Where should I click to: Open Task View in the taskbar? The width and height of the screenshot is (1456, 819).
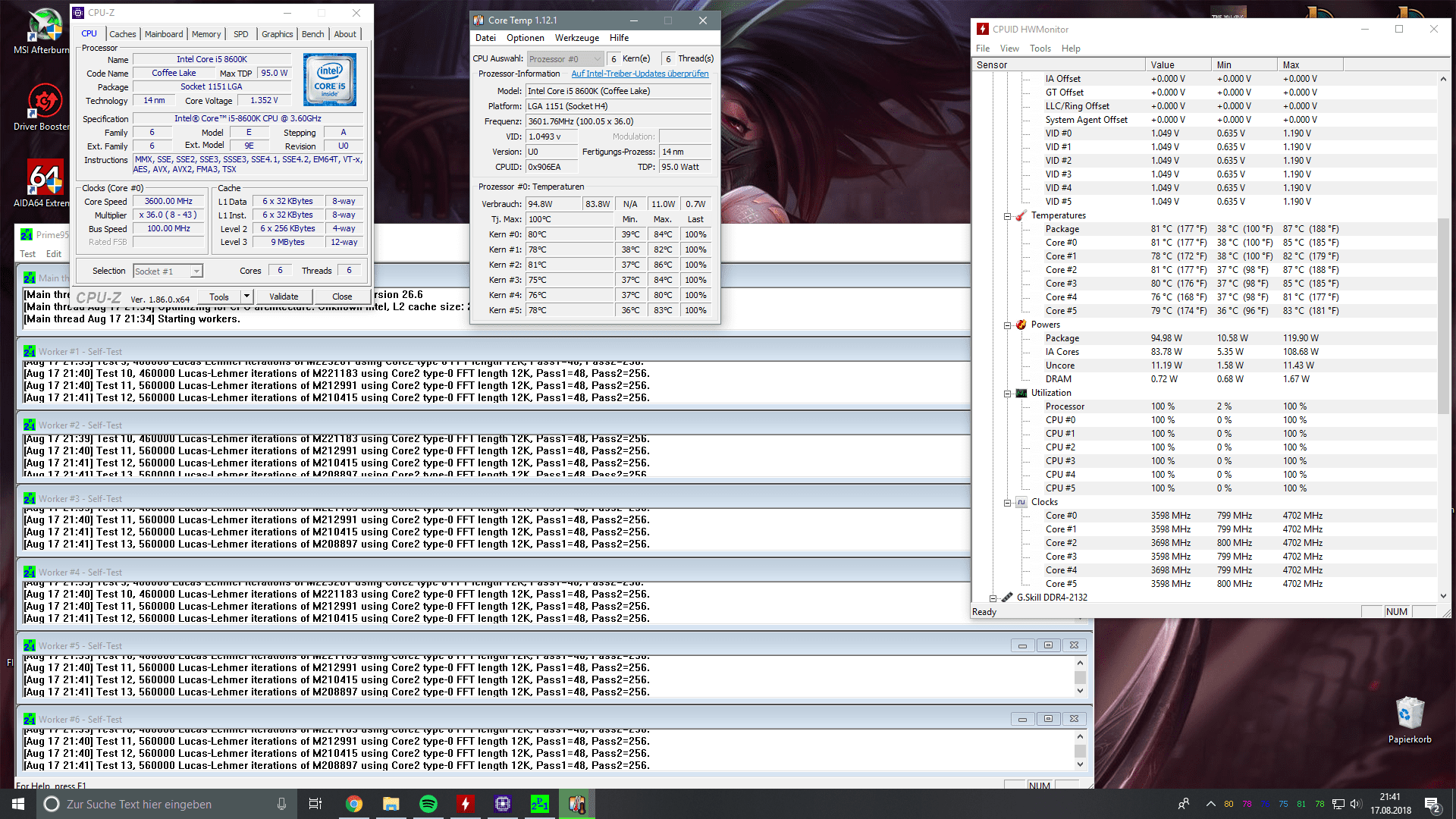click(315, 804)
